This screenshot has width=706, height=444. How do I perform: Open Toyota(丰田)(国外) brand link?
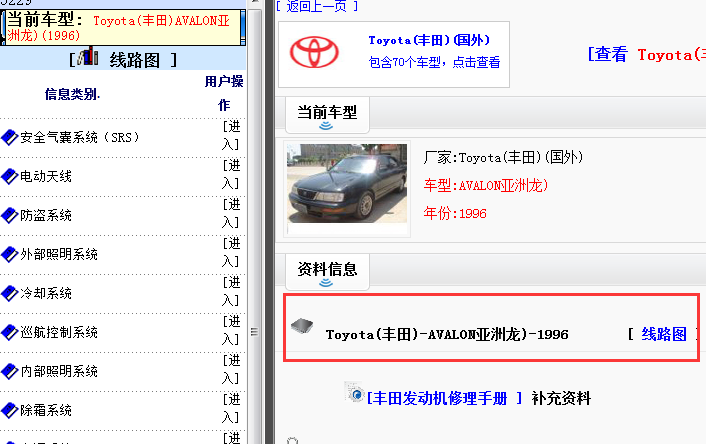pyautogui.click(x=429, y=40)
